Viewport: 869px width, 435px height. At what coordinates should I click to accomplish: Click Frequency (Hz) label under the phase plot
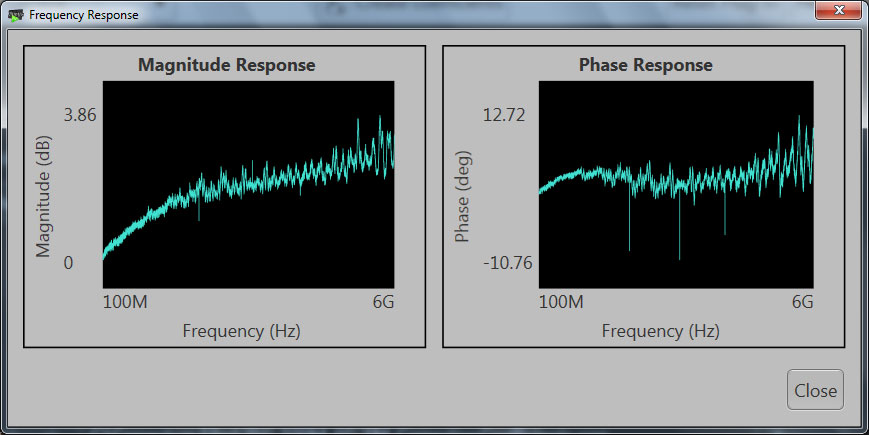pyautogui.click(x=660, y=331)
